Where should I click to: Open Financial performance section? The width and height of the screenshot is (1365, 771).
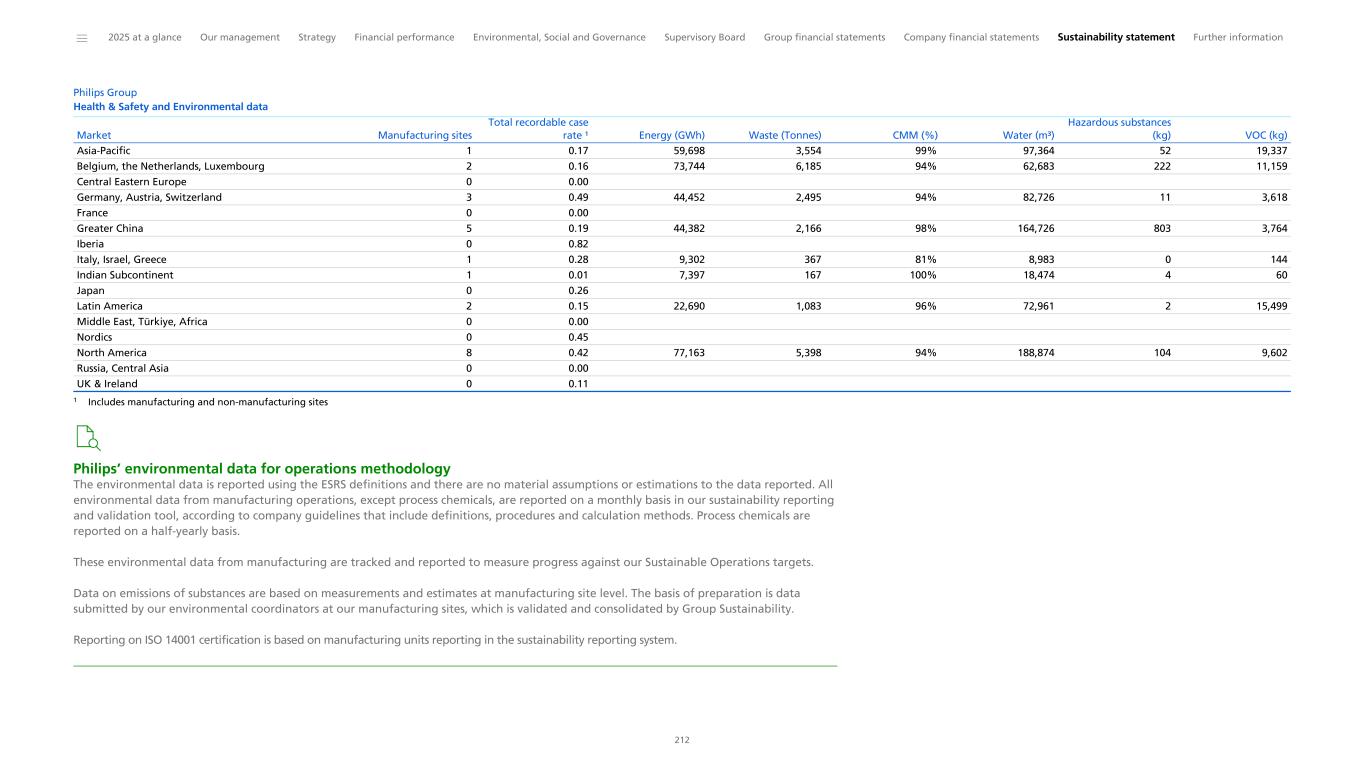[x=404, y=37]
